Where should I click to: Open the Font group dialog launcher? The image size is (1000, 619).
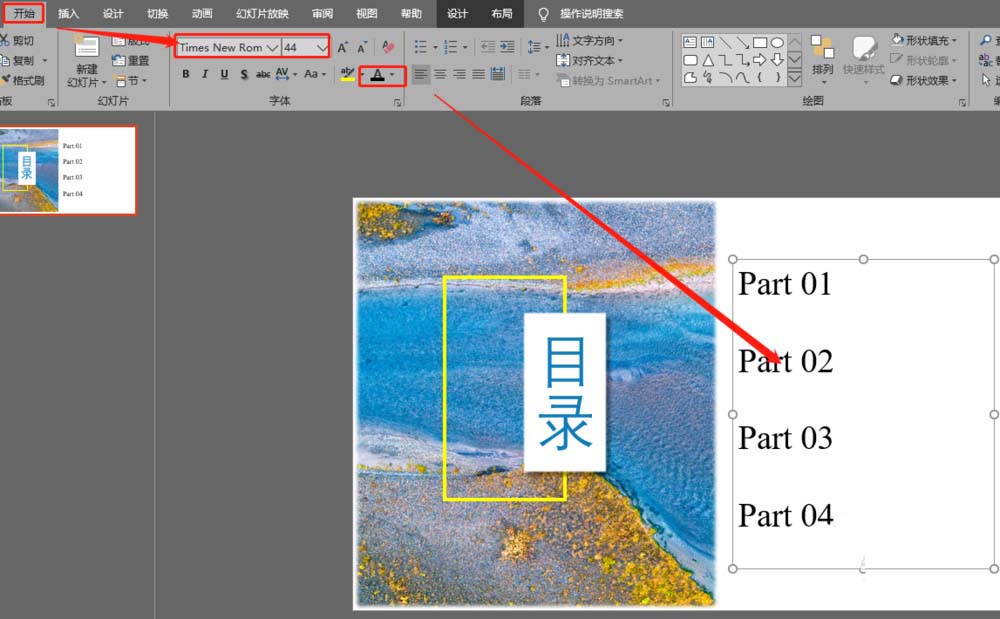tap(397, 102)
